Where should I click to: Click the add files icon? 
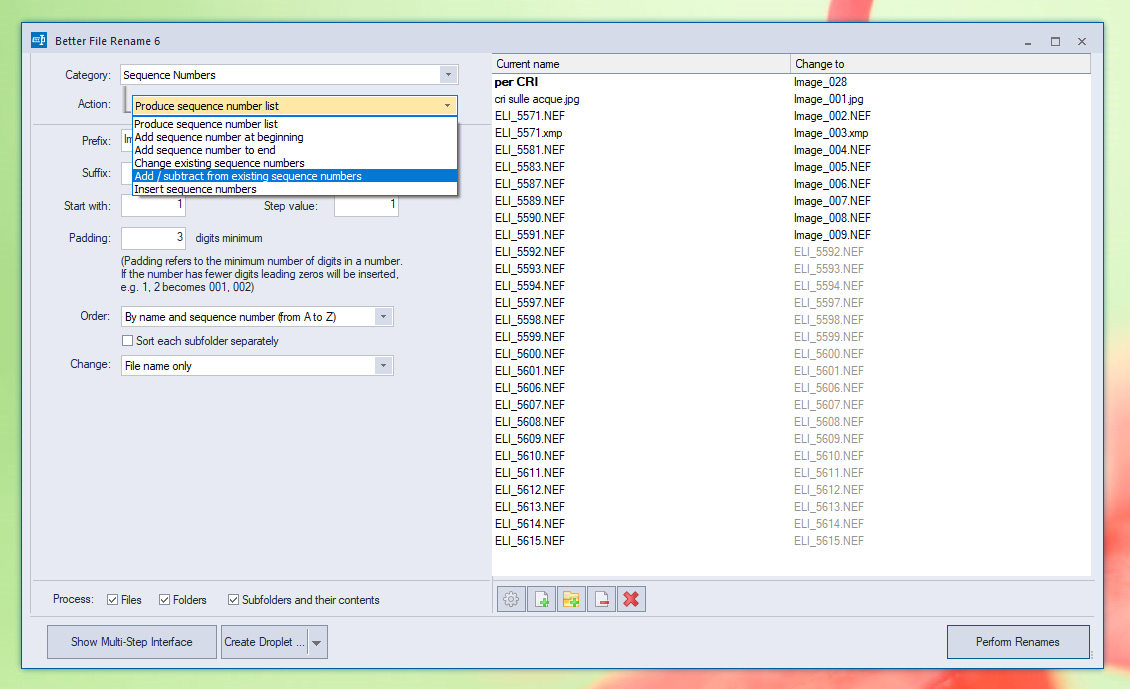click(541, 599)
